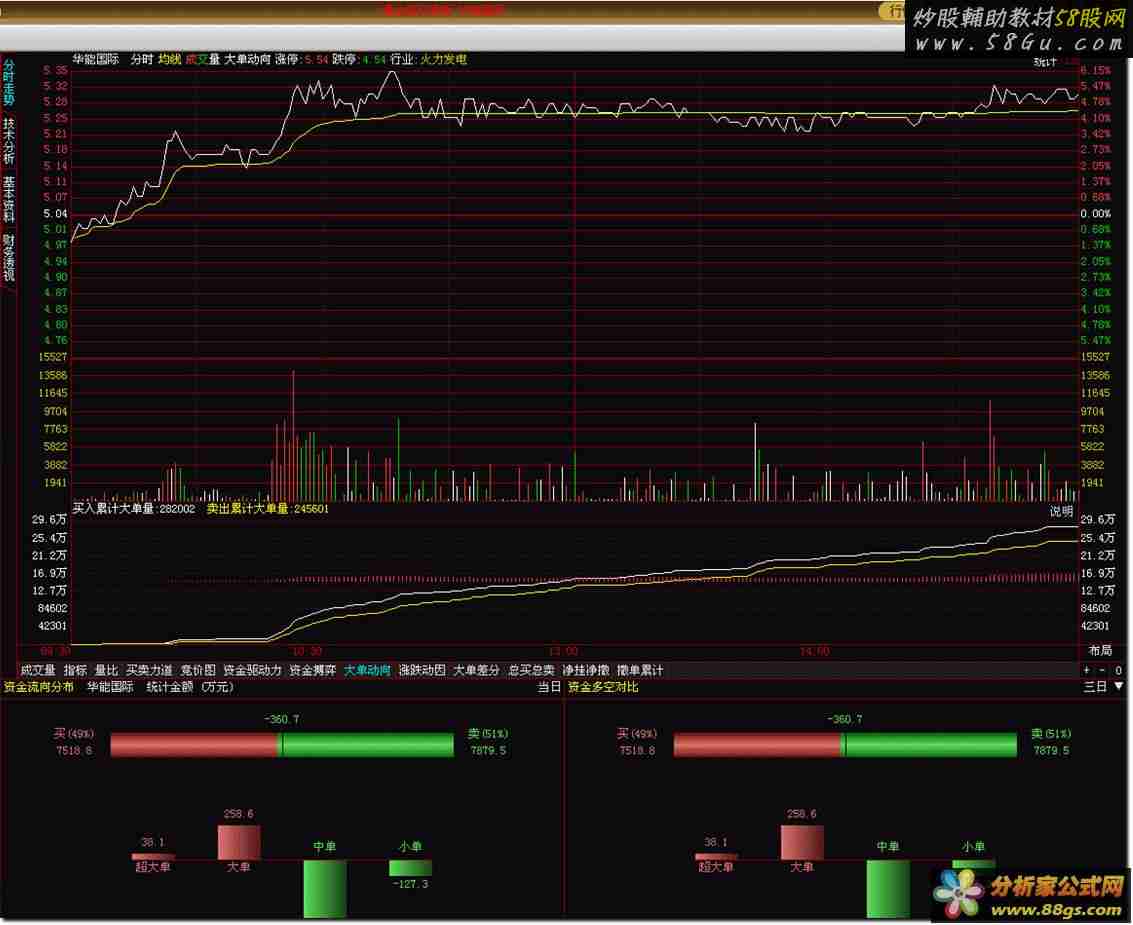Open the 净挂净撤 tab
This screenshot has width=1133, height=925.
tap(585, 670)
